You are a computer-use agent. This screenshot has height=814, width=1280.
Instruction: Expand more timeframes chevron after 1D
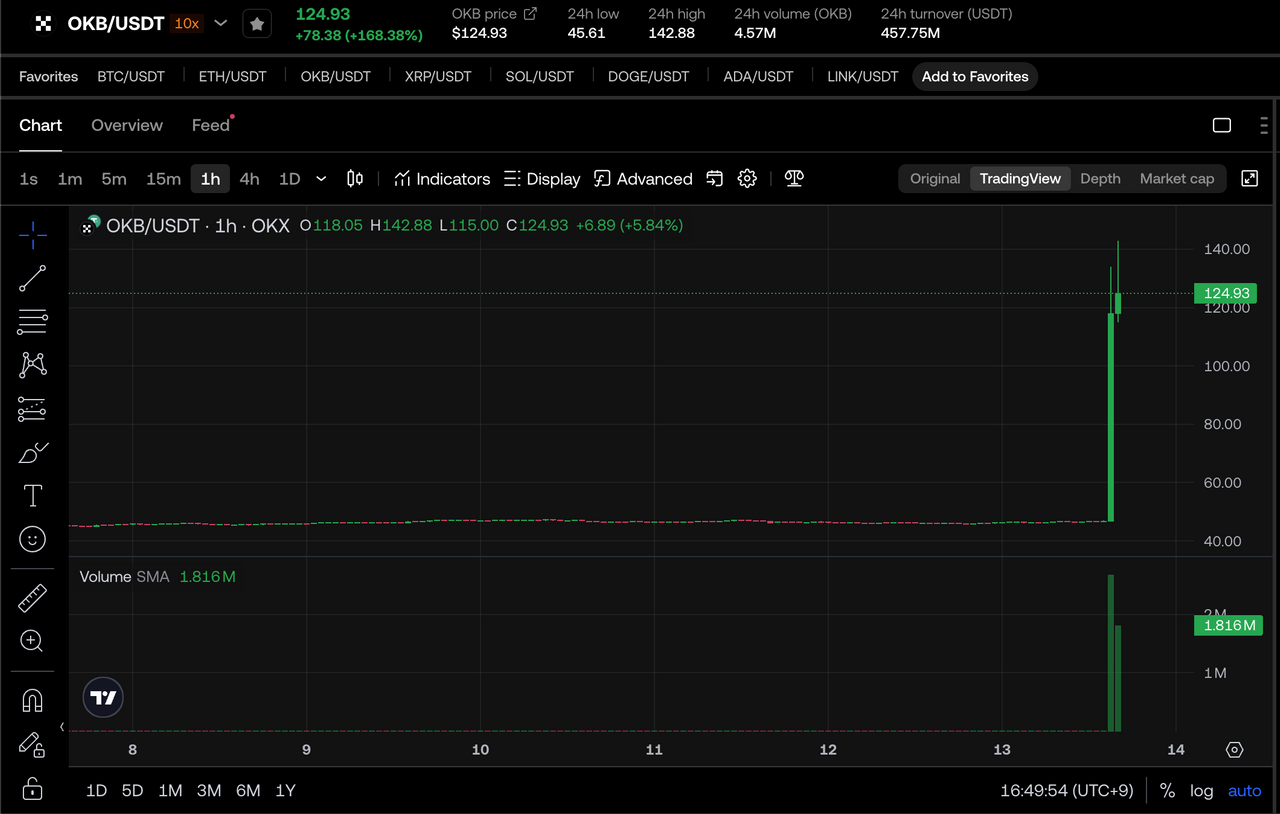[321, 179]
